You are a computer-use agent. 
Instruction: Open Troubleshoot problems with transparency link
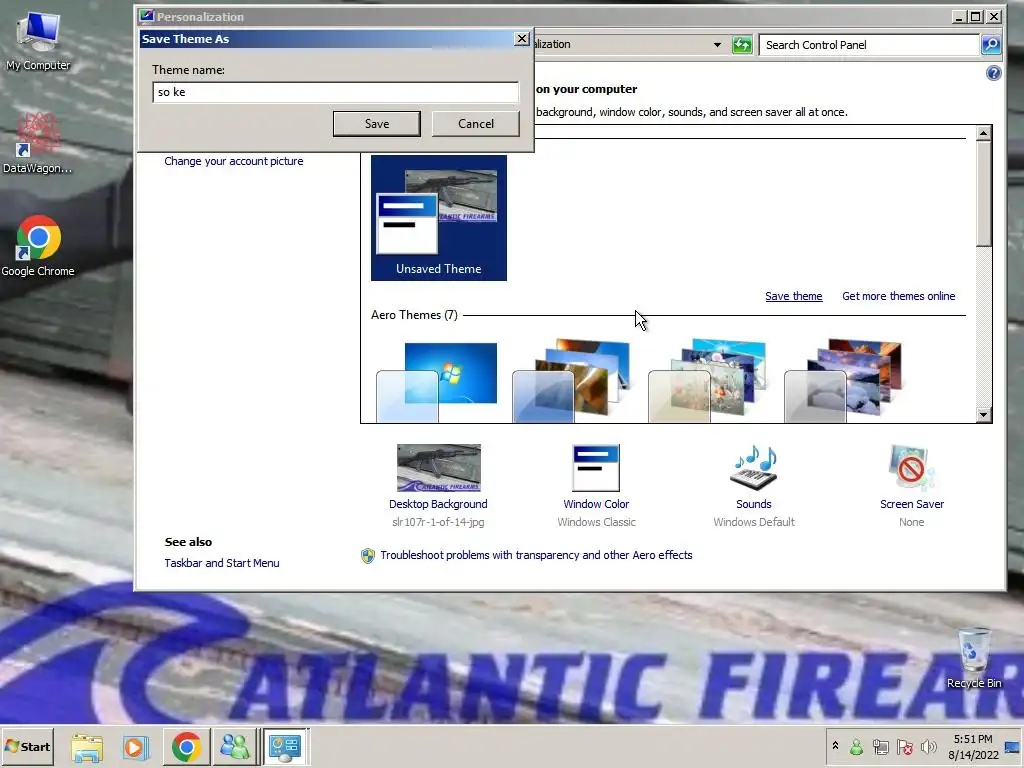click(536, 555)
